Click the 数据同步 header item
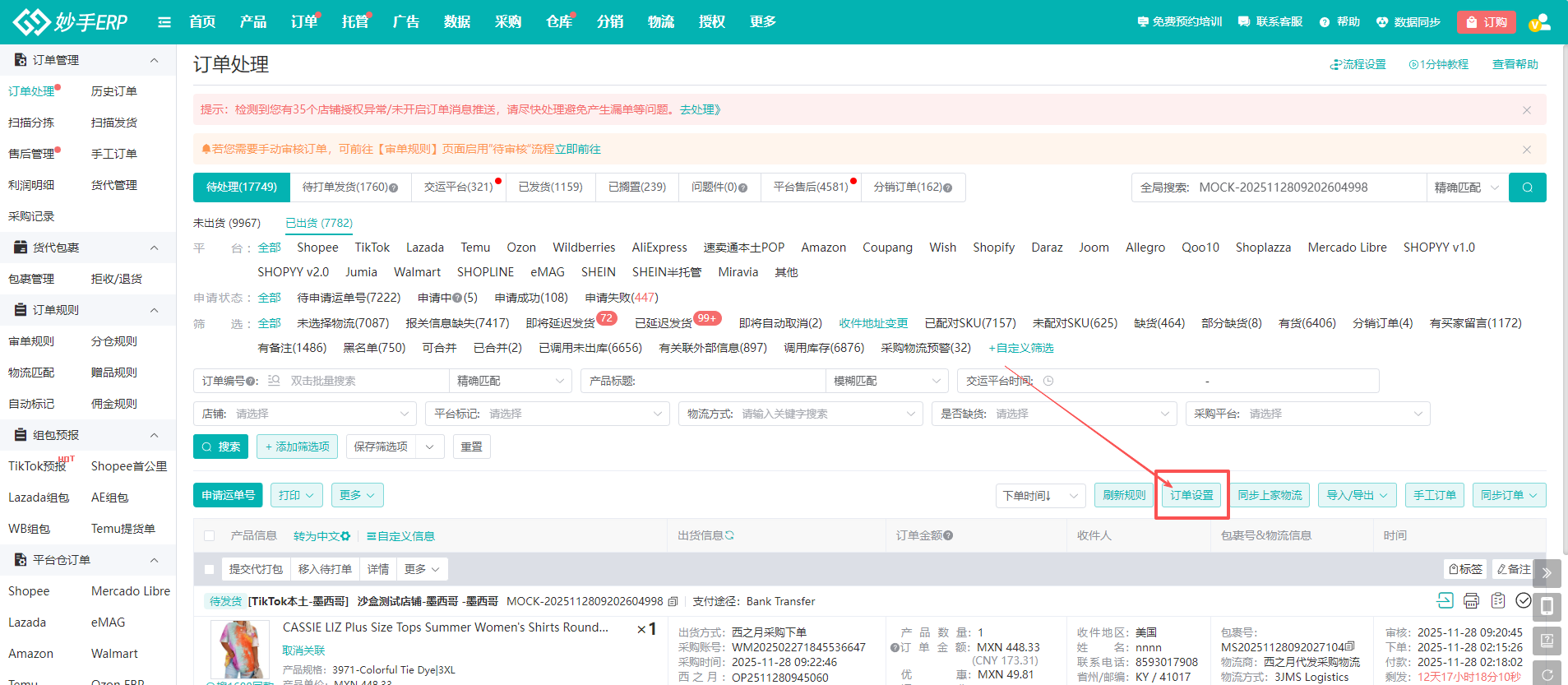The image size is (1568, 685). tap(1408, 22)
